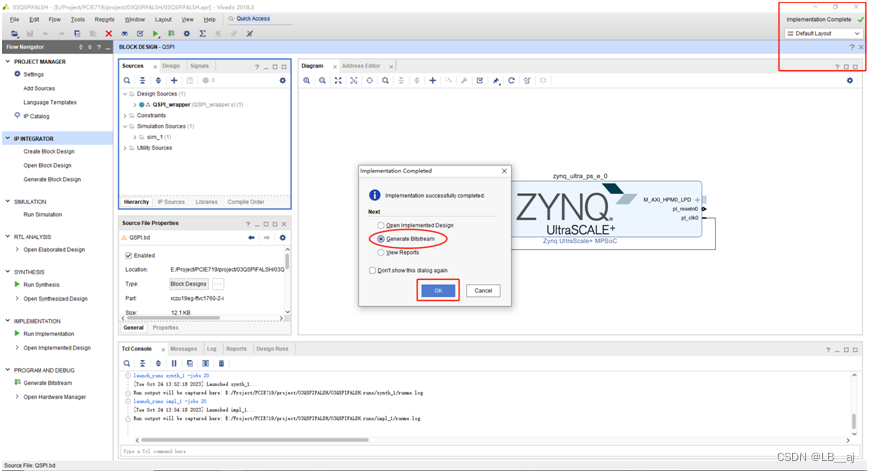
Task: Expand the QSPI_wrapper tree node
Action: [x=135, y=105]
